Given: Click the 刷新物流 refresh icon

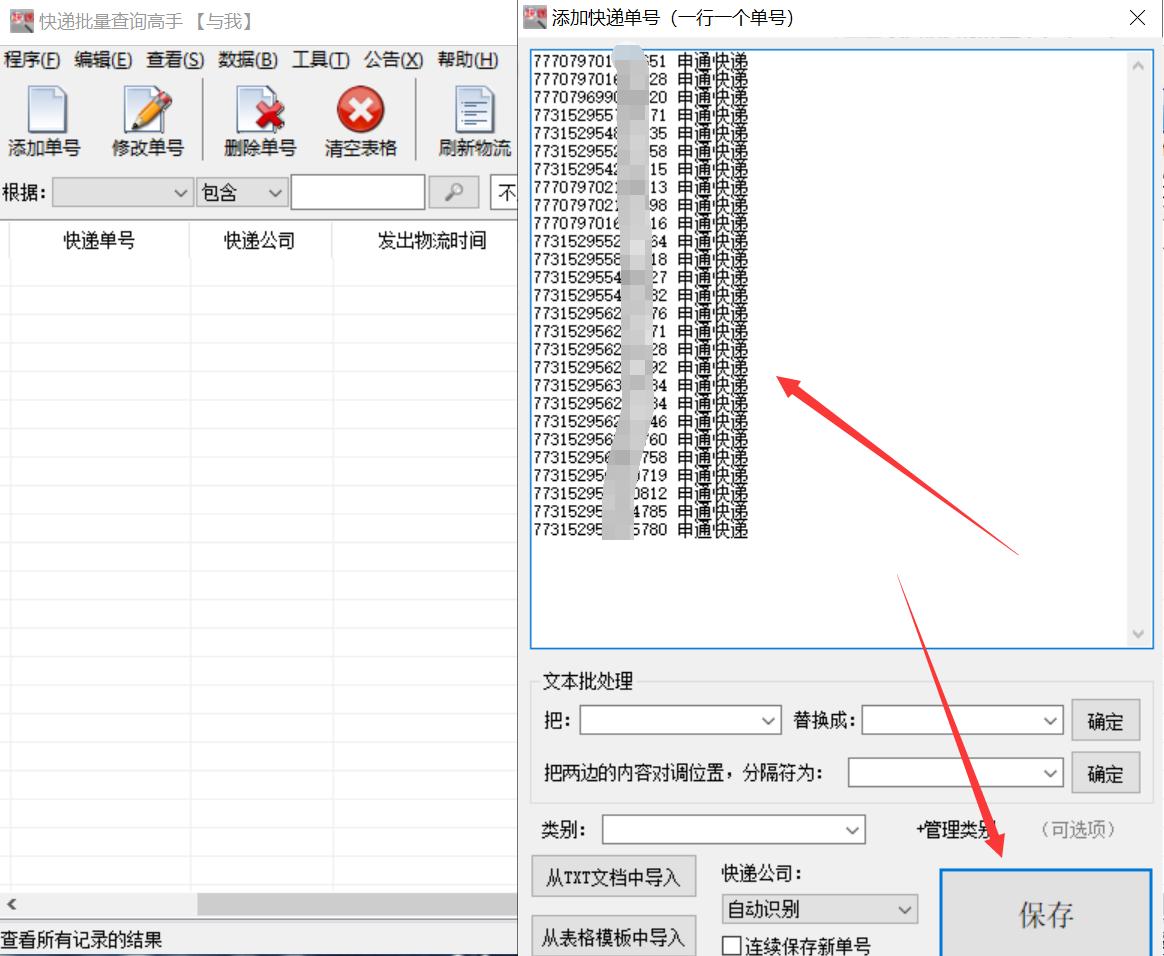Looking at the screenshot, I should (x=472, y=110).
